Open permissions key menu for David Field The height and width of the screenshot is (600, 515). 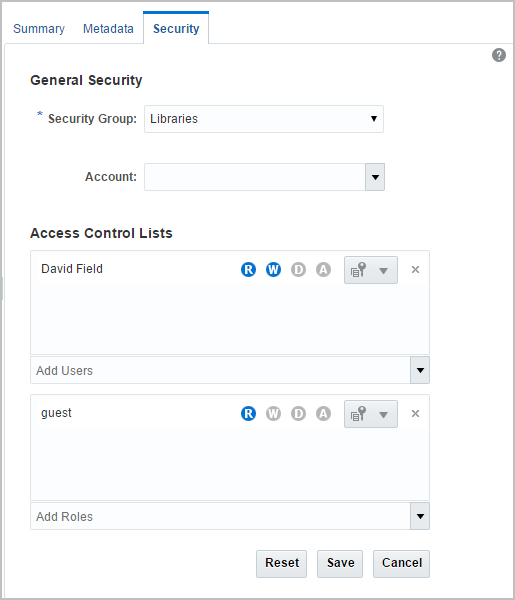(x=371, y=270)
